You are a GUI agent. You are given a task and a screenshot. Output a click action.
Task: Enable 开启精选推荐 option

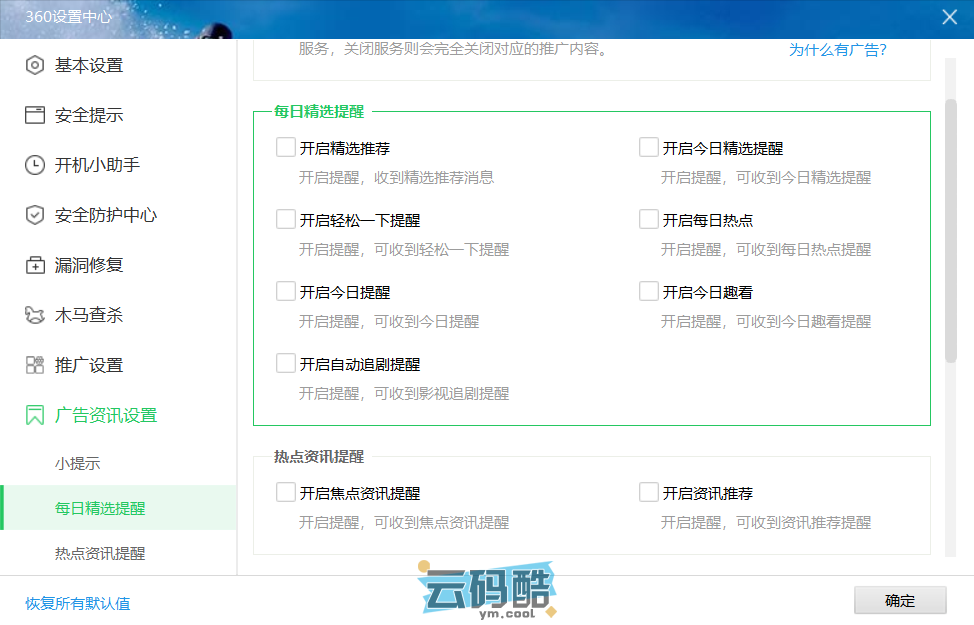285,146
